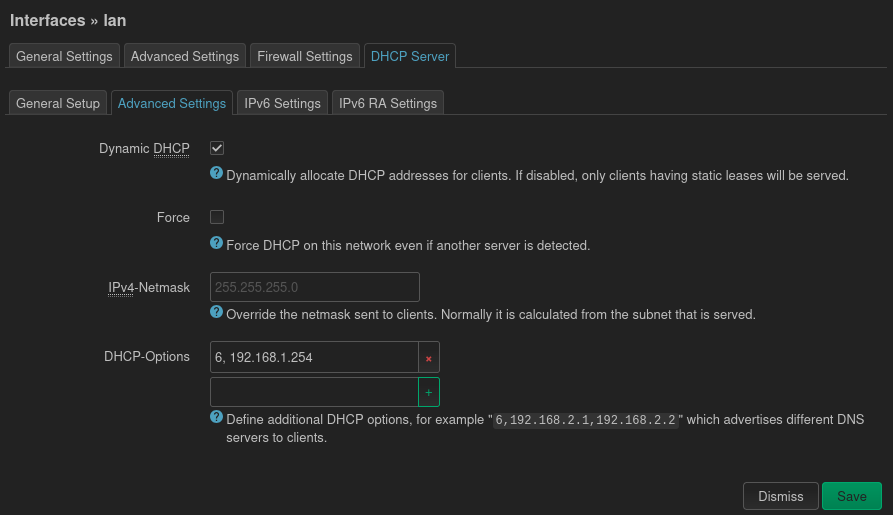This screenshot has width=893, height=515.
Task: Remove the 6, 192.168.1.254 DHCP option
Action: (429, 357)
